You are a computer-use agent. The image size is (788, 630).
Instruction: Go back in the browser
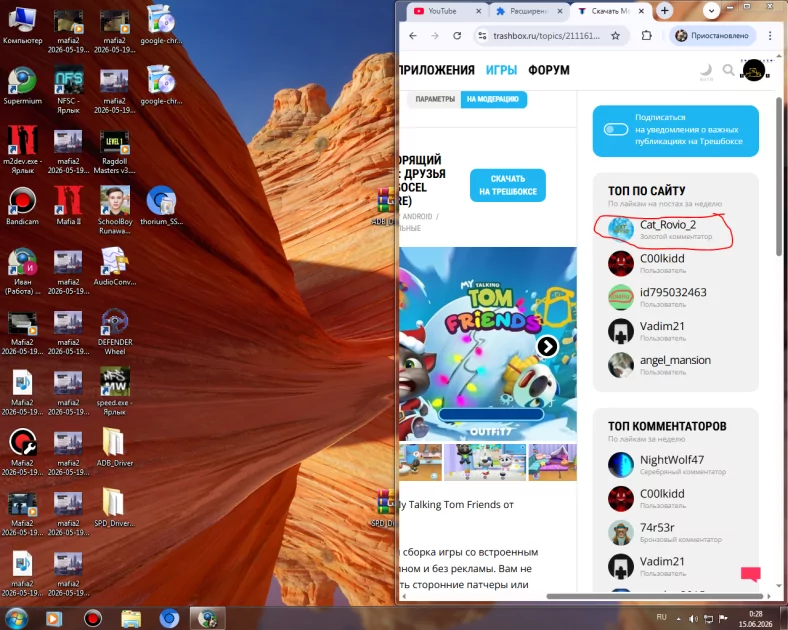(x=413, y=36)
